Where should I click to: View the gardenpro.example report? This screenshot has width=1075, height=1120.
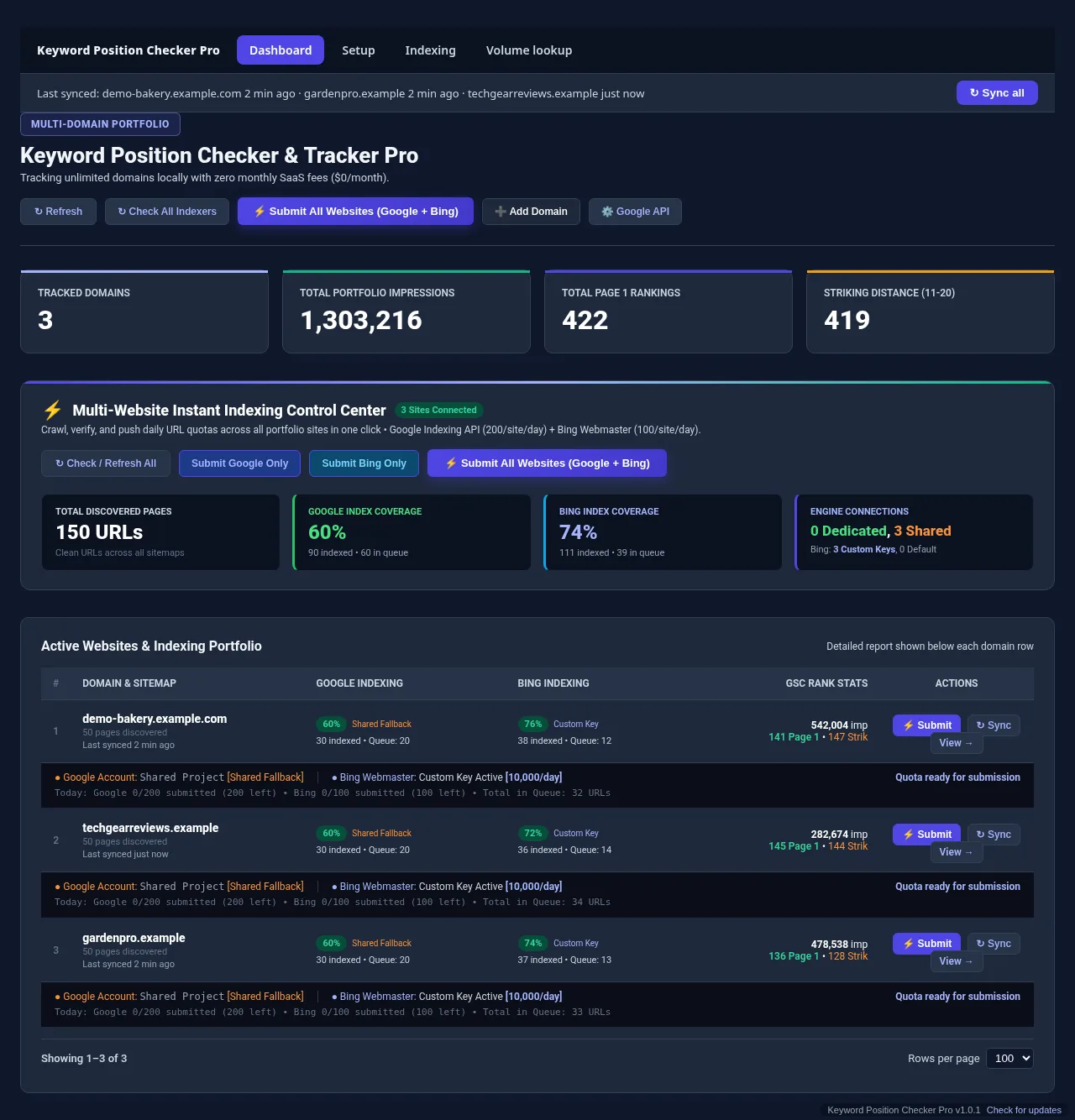[956, 961]
